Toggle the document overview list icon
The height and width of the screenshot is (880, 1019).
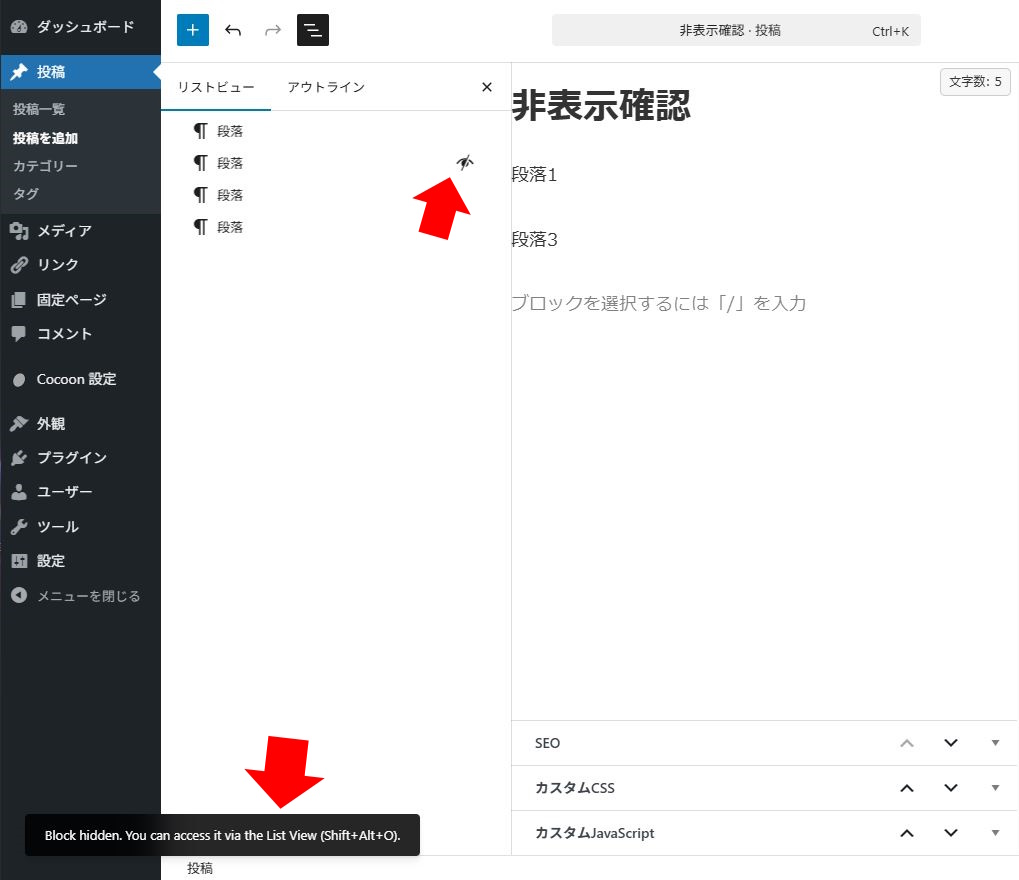(313, 30)
